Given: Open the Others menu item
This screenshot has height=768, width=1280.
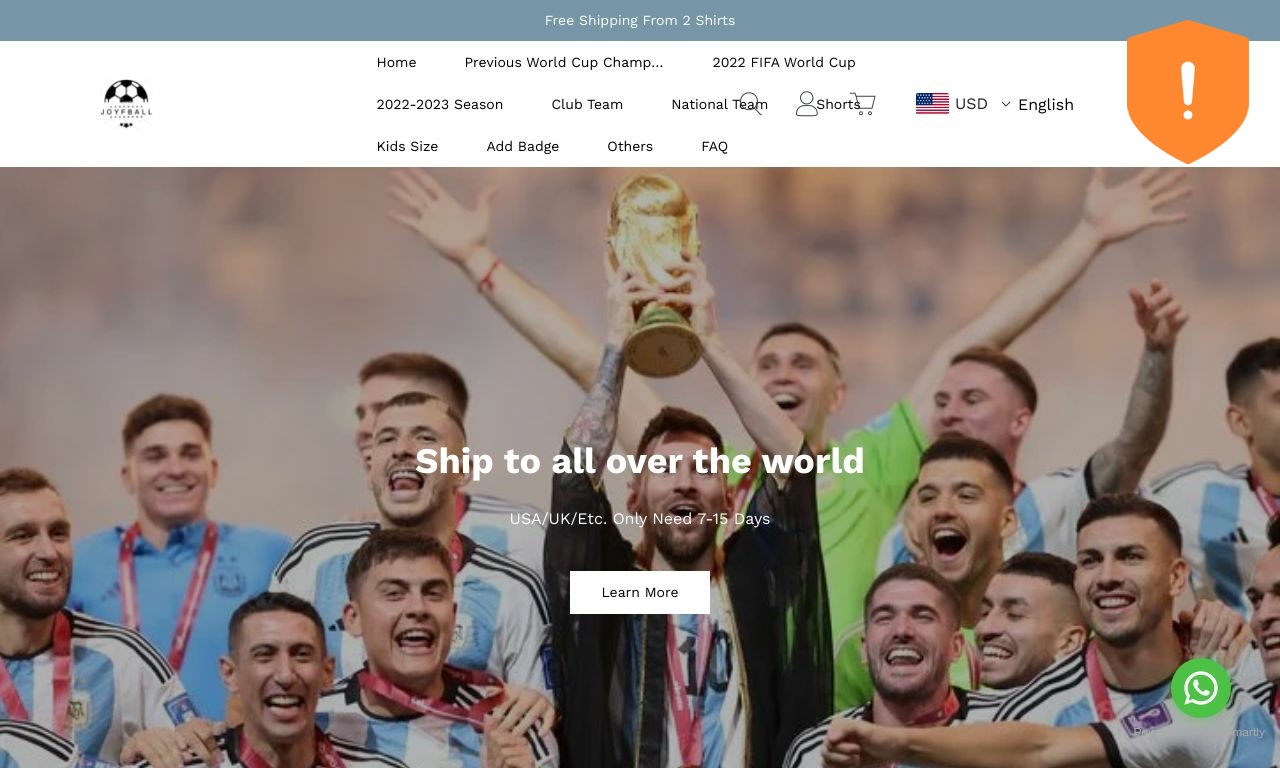Looking at the screenshot, I should (630, 146).
